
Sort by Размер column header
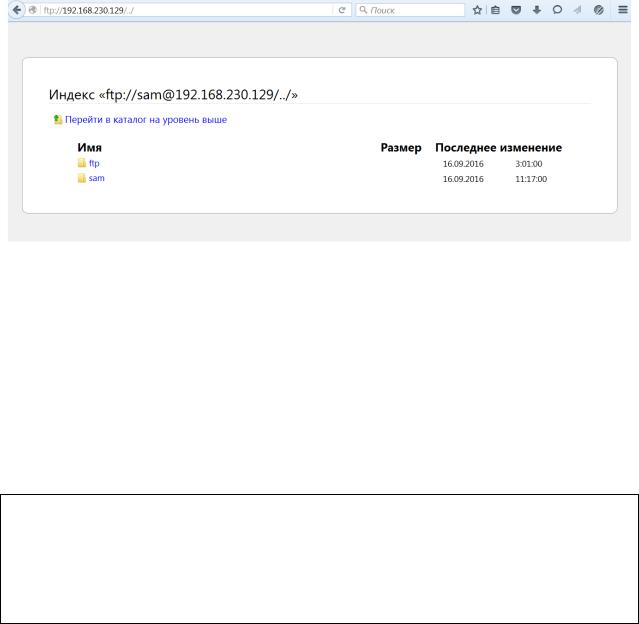click(x=401, y=148)
